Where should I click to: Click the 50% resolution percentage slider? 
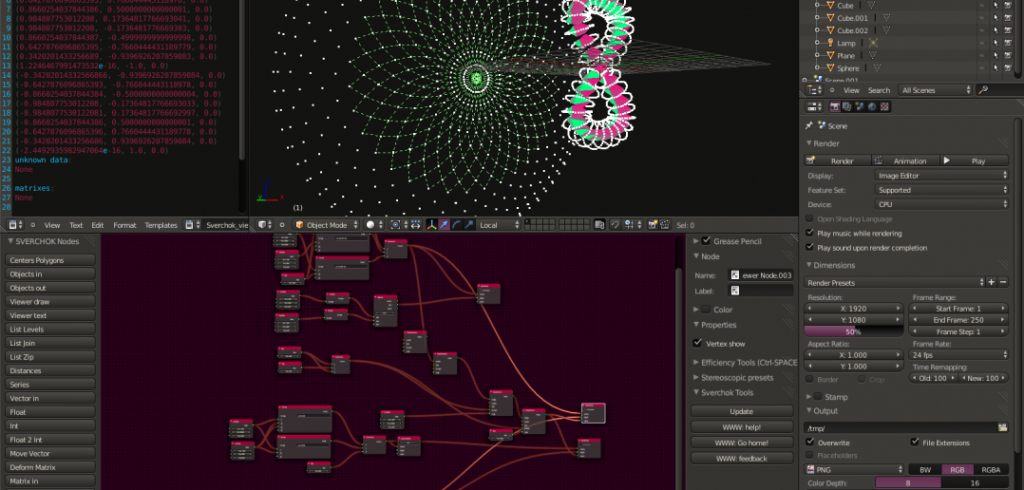(854, 331)
